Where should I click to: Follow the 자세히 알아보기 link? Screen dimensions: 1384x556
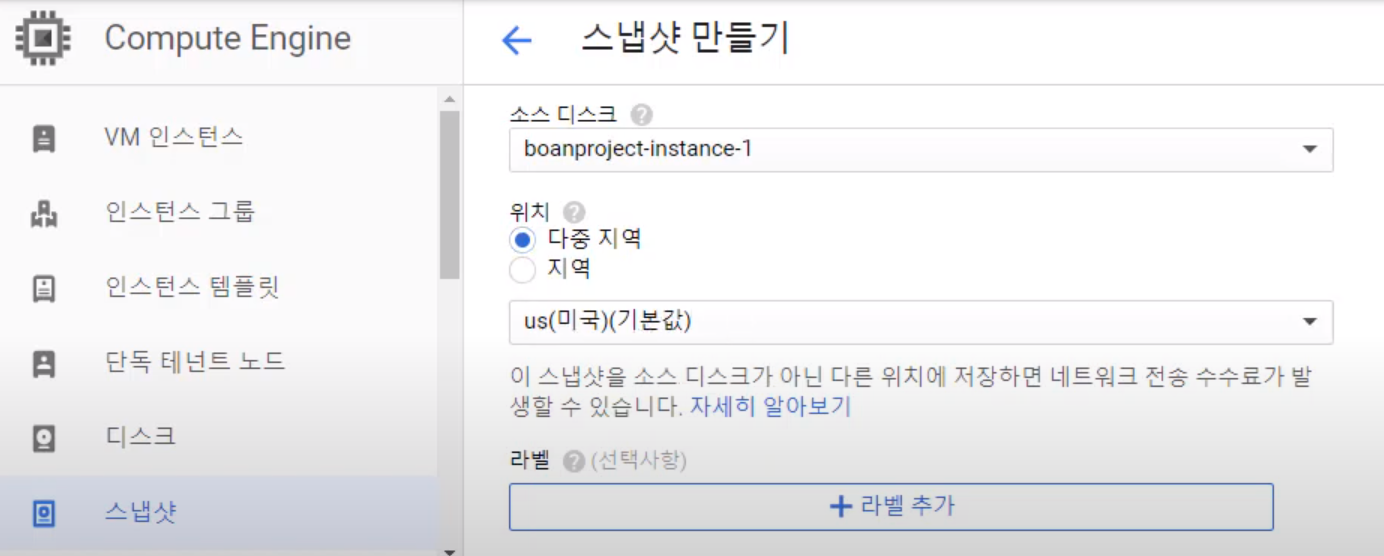[x=770, y=407]
